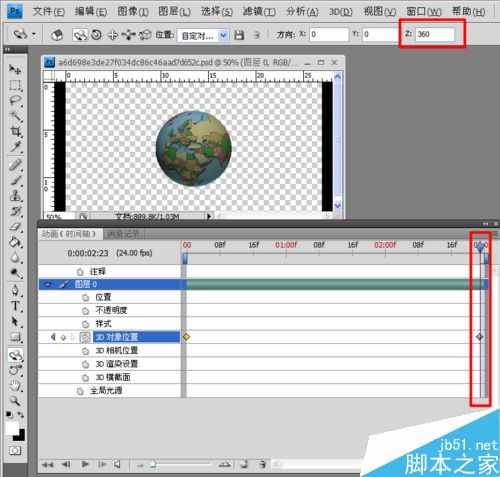Toggle stopwatch for 样式 property
The width and height of the screenshot is (500, 477).
(85, 324)
